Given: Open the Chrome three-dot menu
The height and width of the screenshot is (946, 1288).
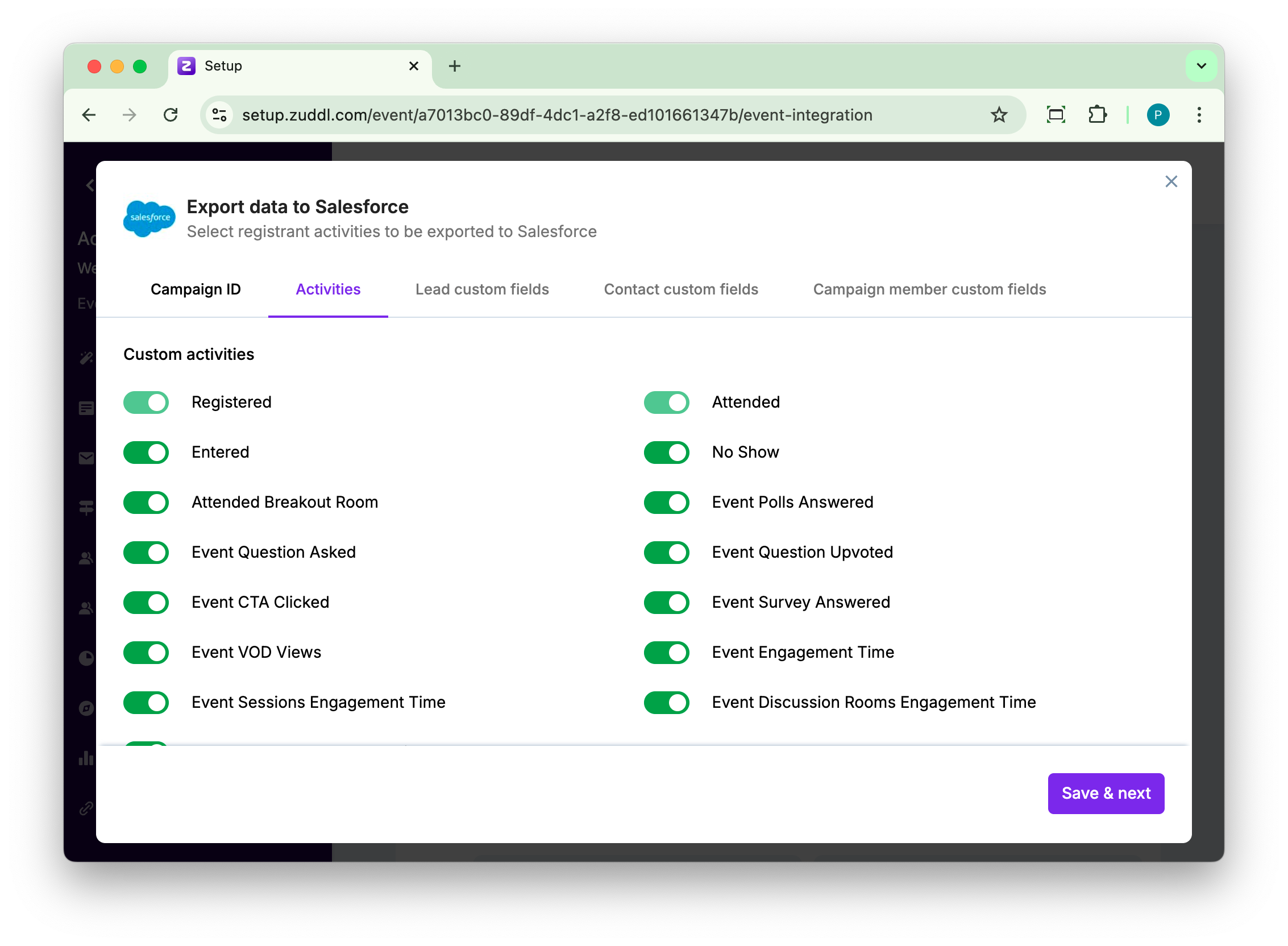Looking at the screenshot, I should point(1199,115).
